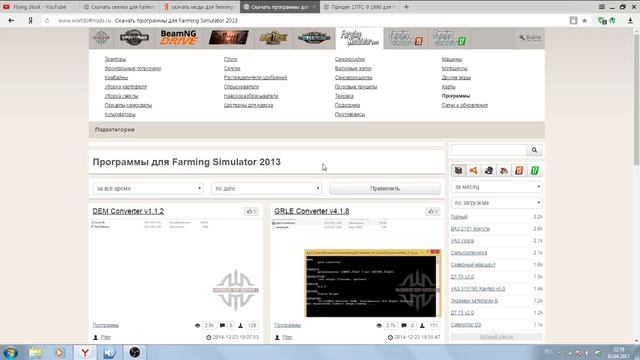Open the Карты category link
Image resolution: width=640 pixels, height=360 pixels.
(449, 87)
